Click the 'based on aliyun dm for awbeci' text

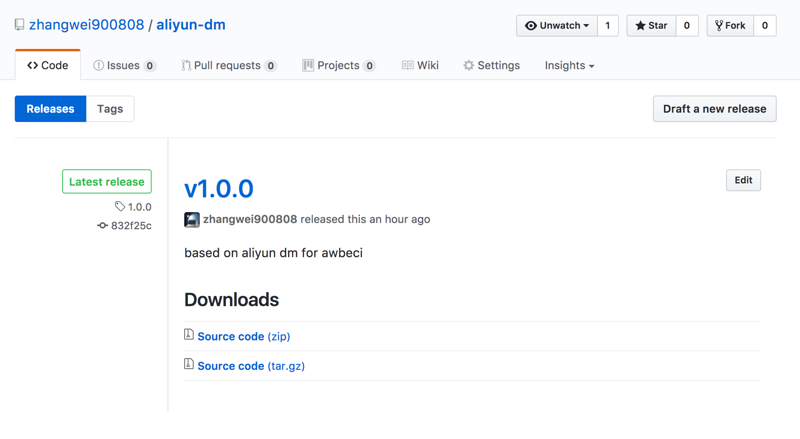(x=273, y=253)
